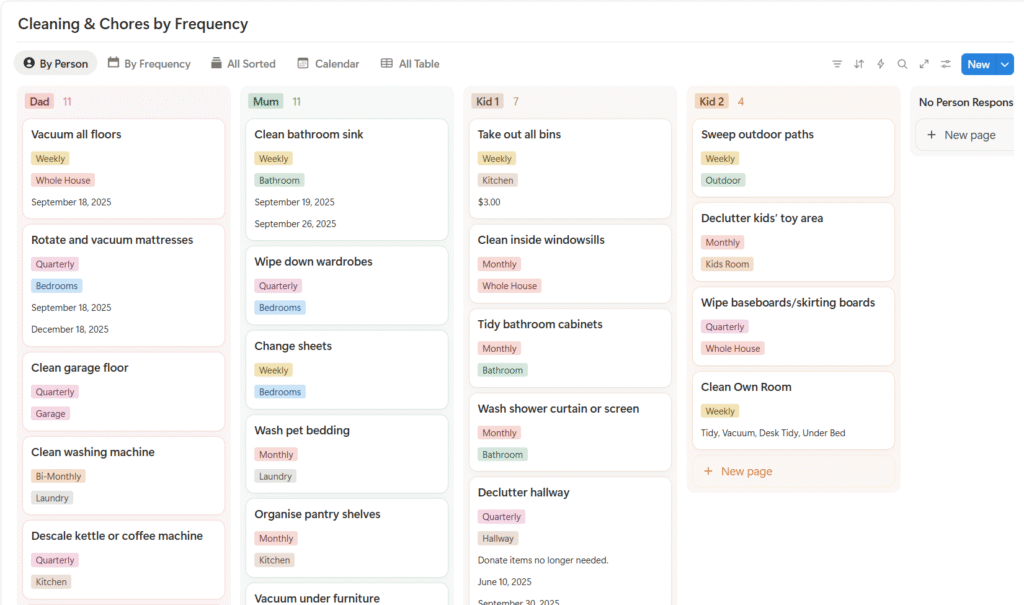Click the plus icon under No Person column
Image resolution: width=1024 pixels, height=605 pixels.
(932, 135)
